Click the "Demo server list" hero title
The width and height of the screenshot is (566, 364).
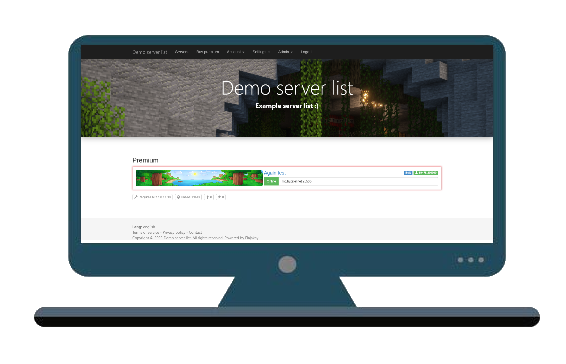click(x=287, y=88)
